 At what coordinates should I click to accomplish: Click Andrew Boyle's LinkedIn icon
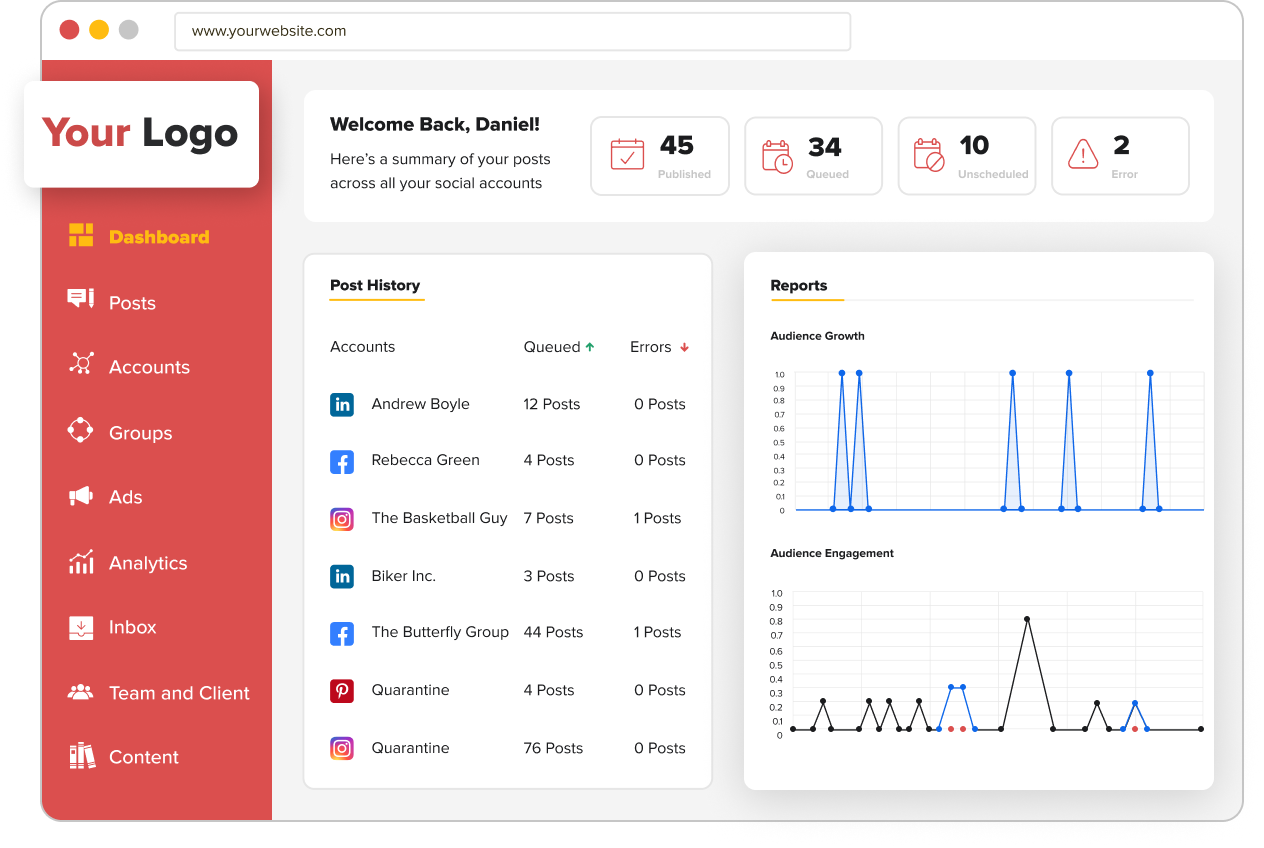point(342,404)
